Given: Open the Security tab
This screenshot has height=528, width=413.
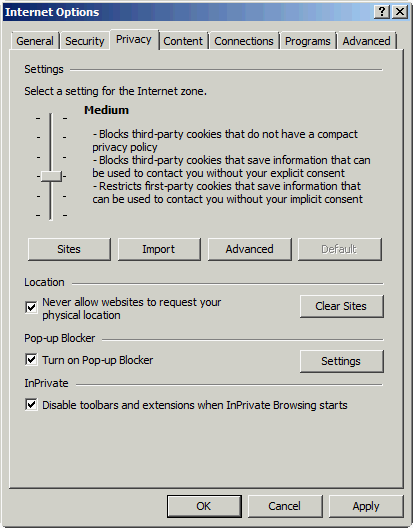Looking at the screenshot, I should tap(85, 41).
